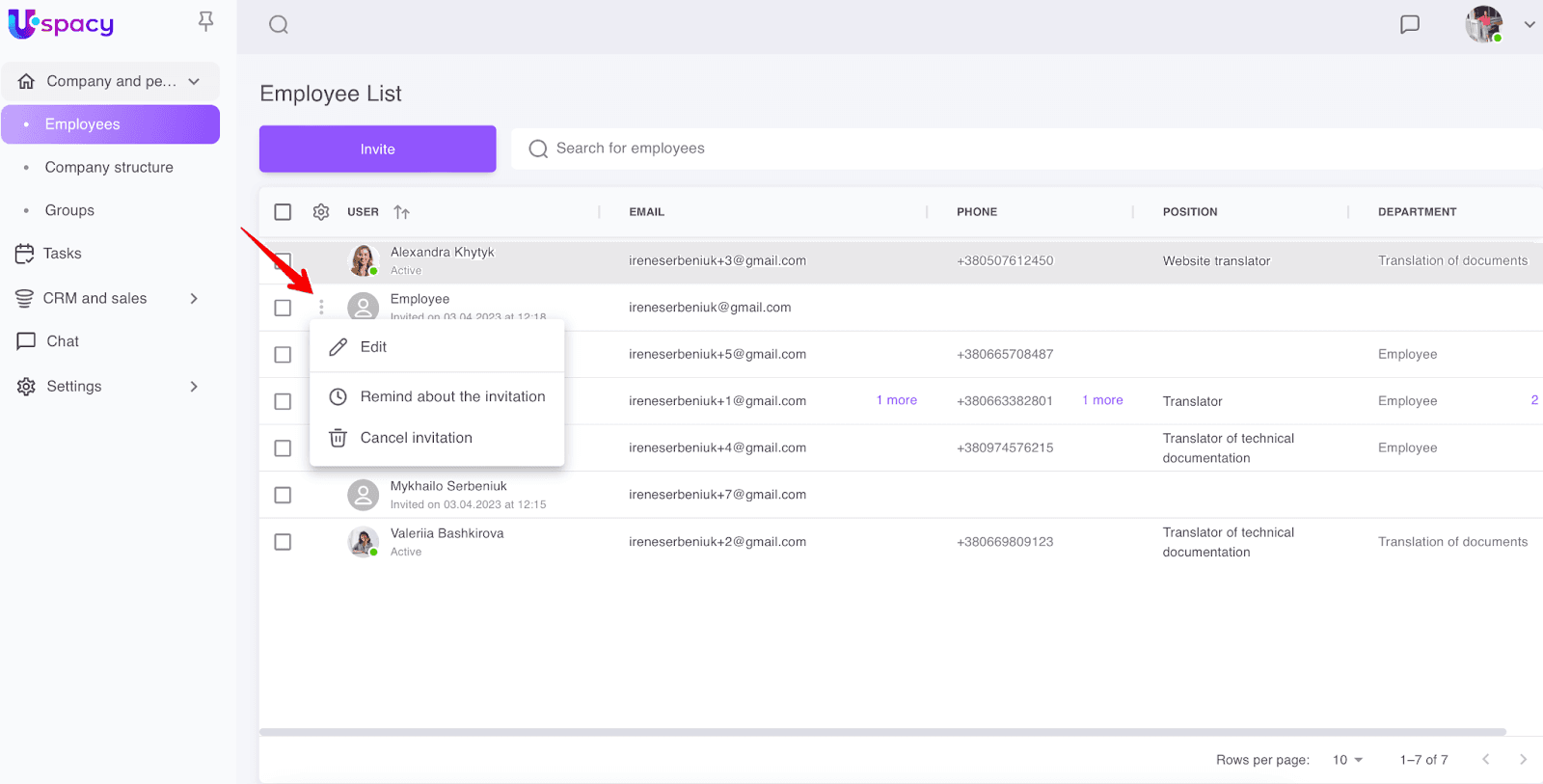Select Cancel invitation from the menu

(416, 438)
